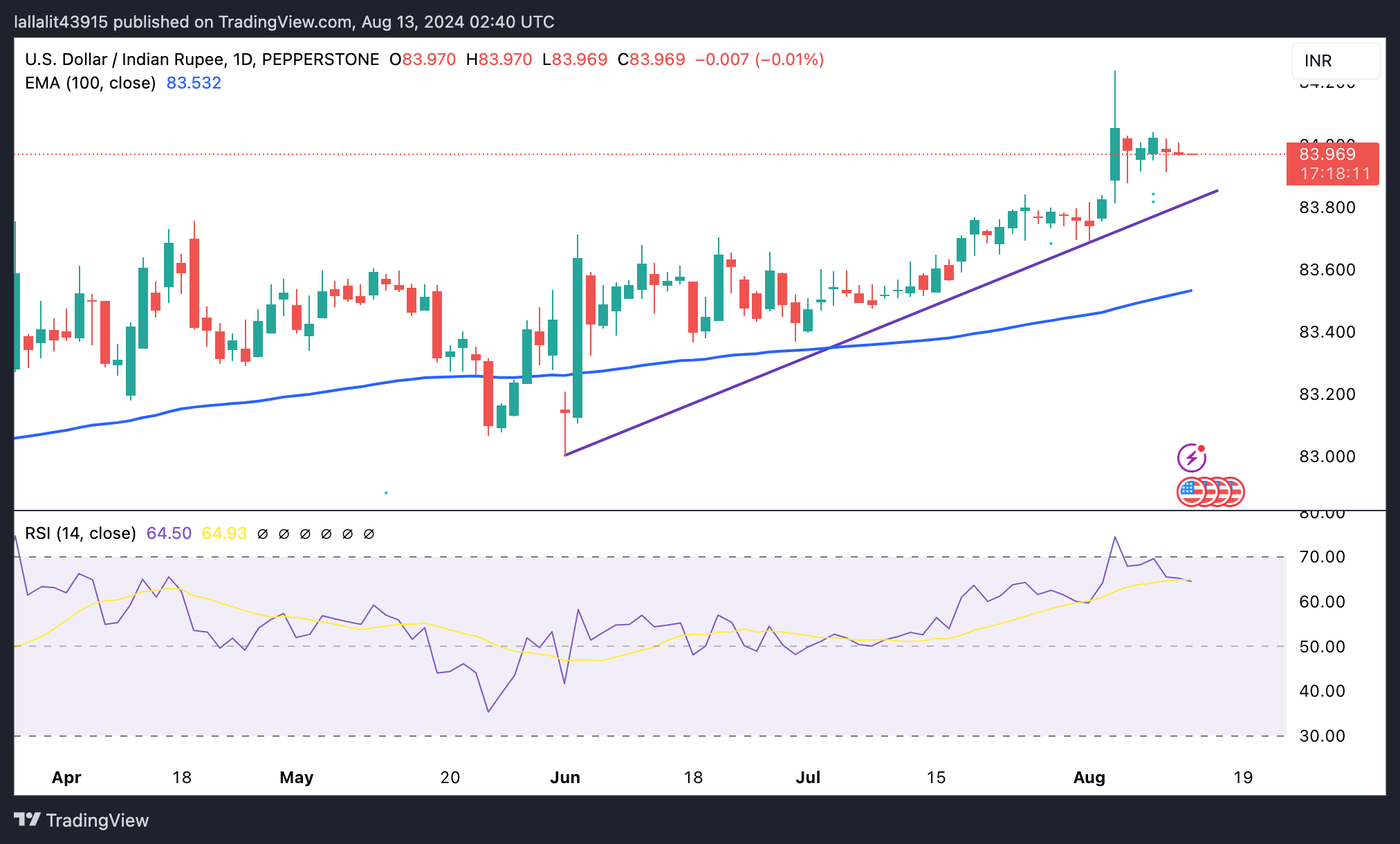Click the red 83.969 current price label
1400x844 pixels.
(1327, 154)
